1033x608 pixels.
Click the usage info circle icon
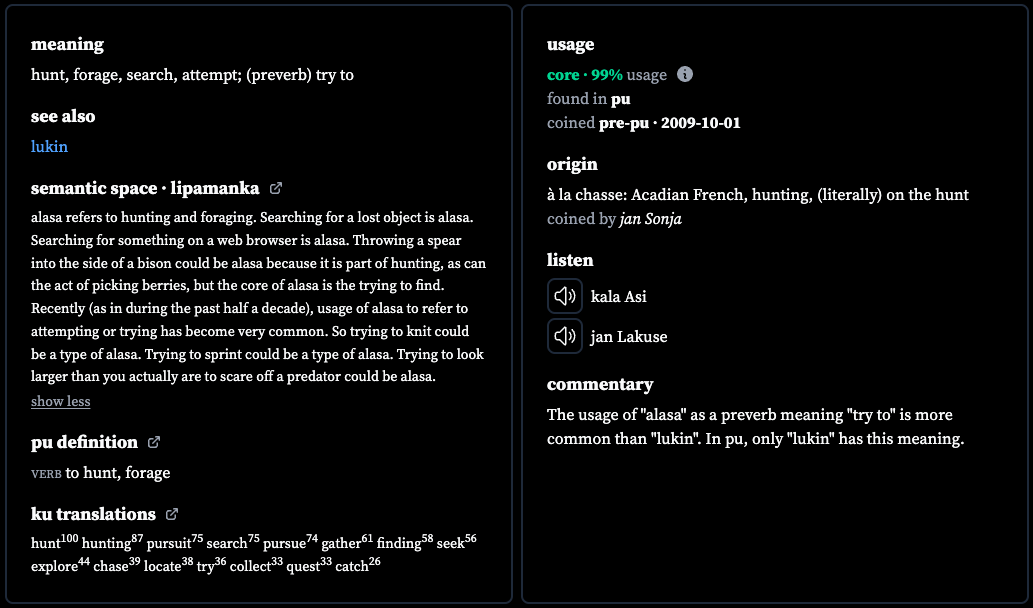click(x=685, y=74)
